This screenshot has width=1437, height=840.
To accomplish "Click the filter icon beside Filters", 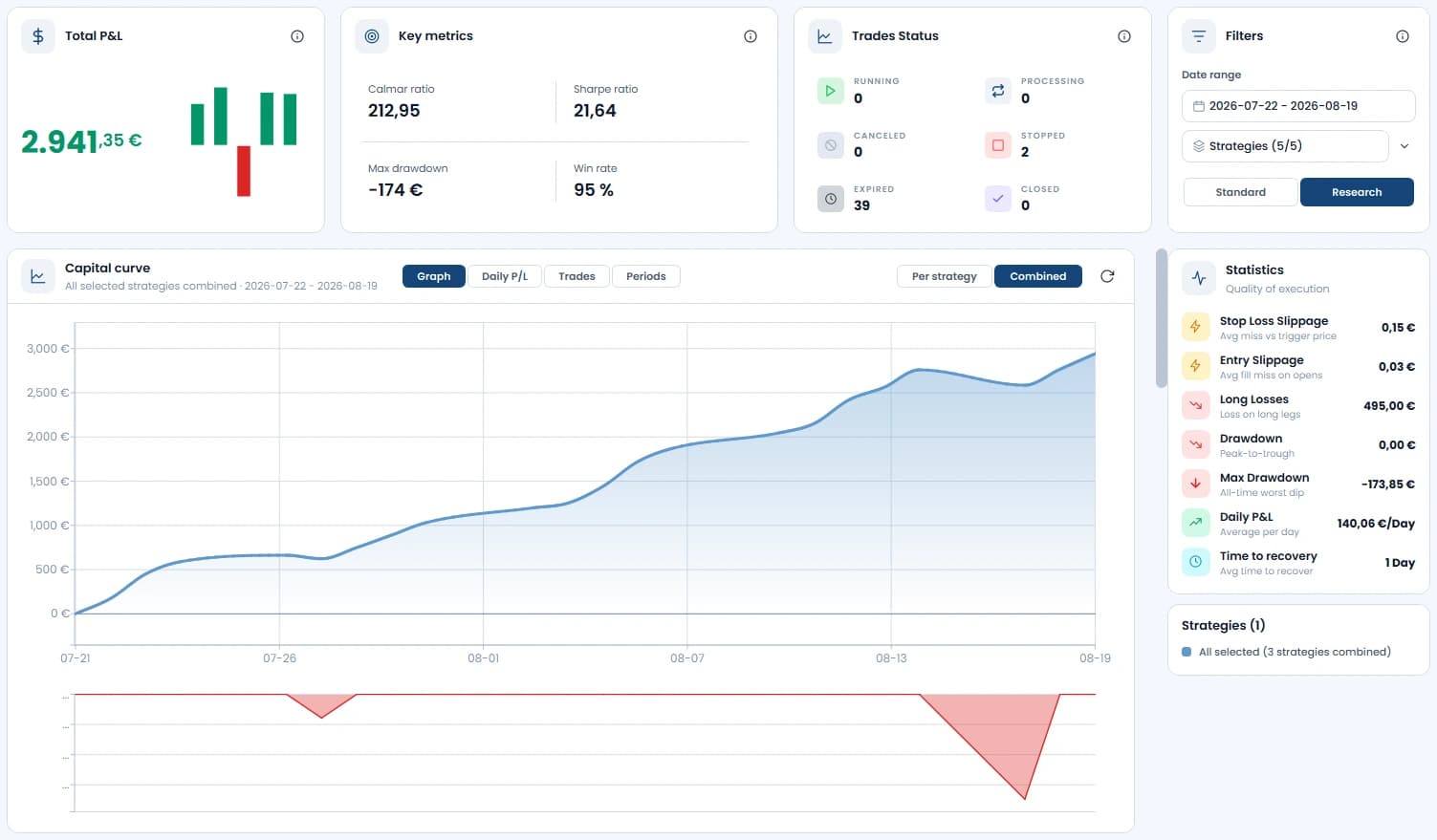I will [1198, 36].
